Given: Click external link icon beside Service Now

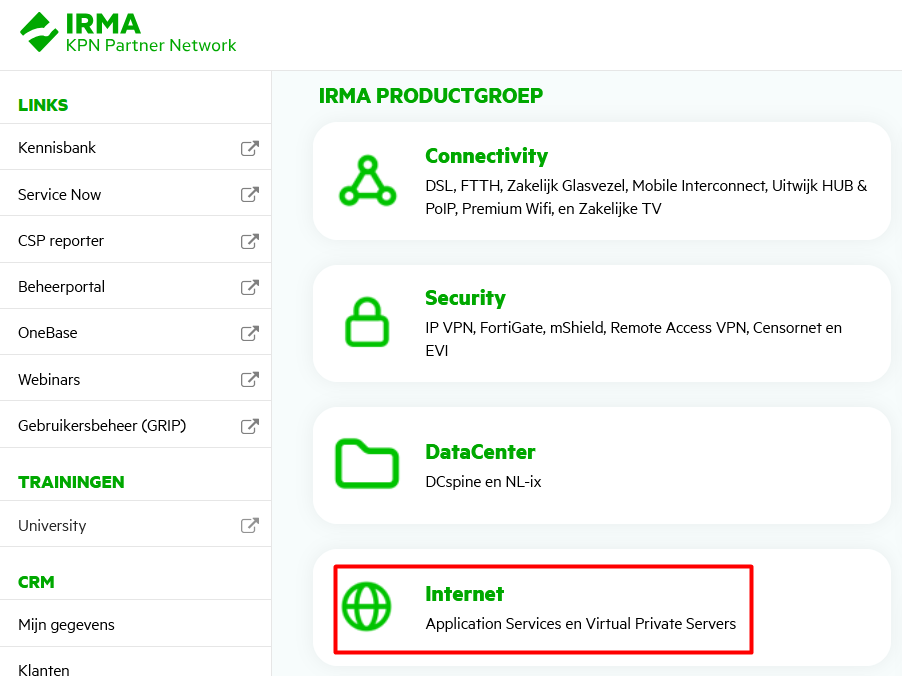Looking at the screenshot, I should 249,194.
